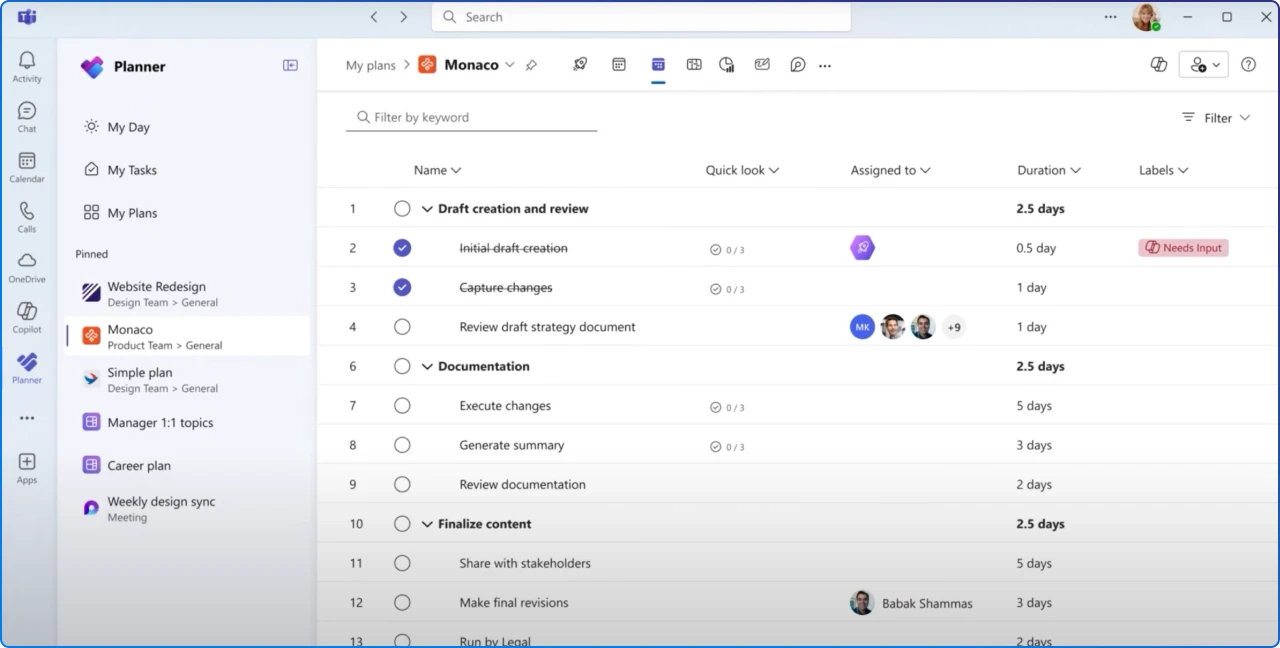This screenshot has width=1280, height=648.
Task: Click the Copilot icon near the top right
Action: tap(1158, 63)
